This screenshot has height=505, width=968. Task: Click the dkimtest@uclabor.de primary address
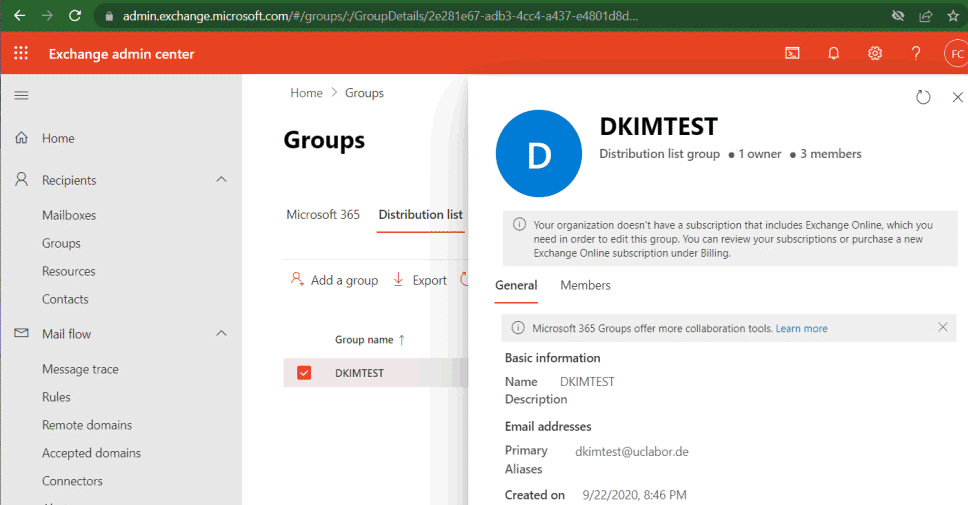click(x=632, y=451)
